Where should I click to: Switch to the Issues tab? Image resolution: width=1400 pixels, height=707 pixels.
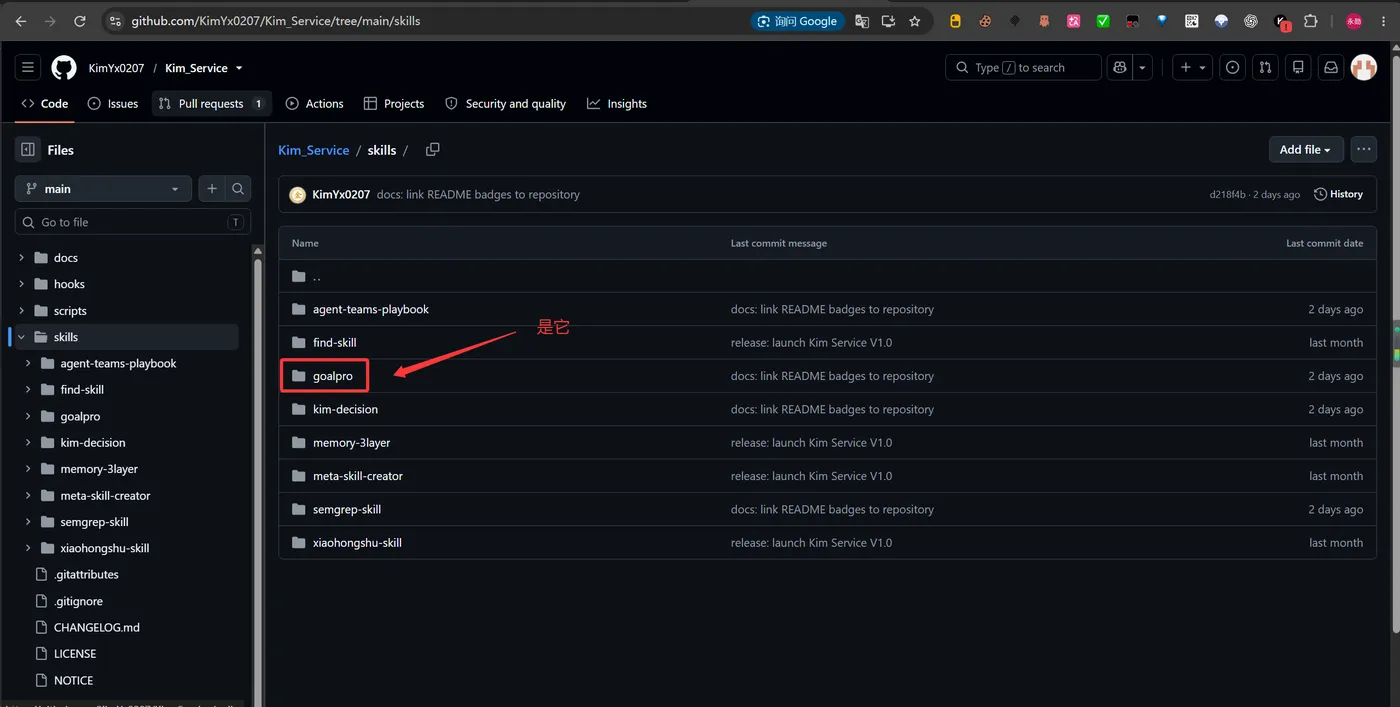click(x=113, y=103)
